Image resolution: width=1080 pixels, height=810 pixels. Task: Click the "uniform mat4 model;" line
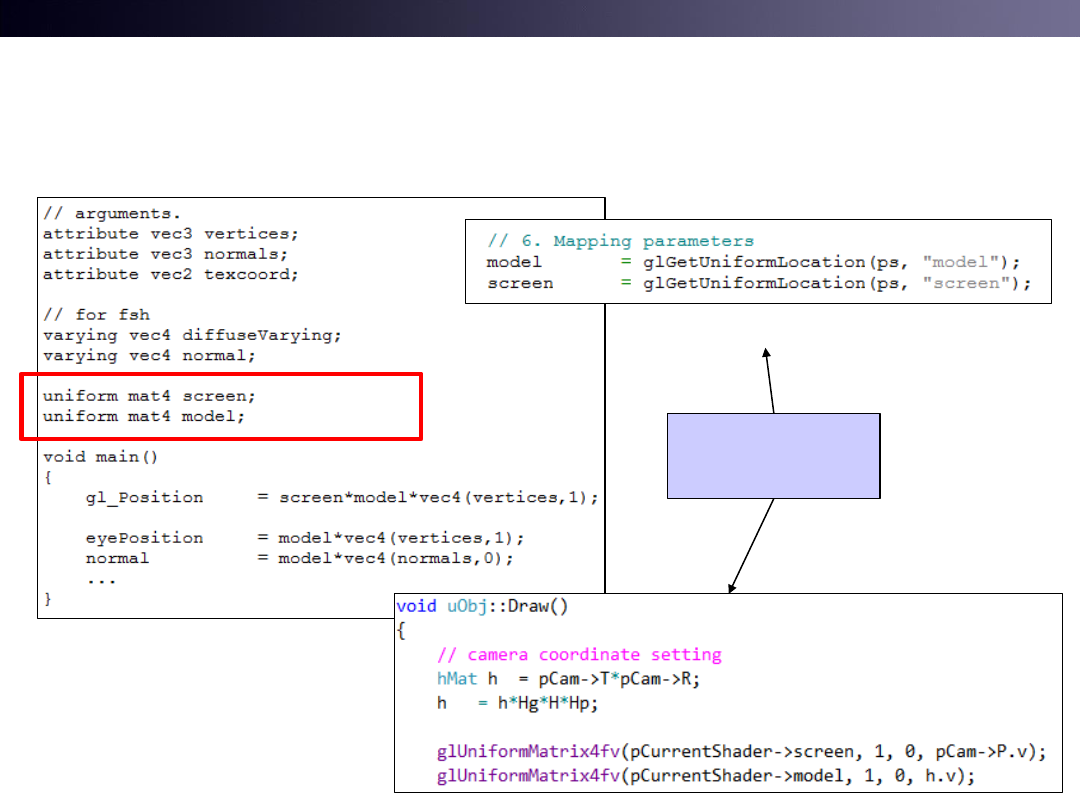143,416
